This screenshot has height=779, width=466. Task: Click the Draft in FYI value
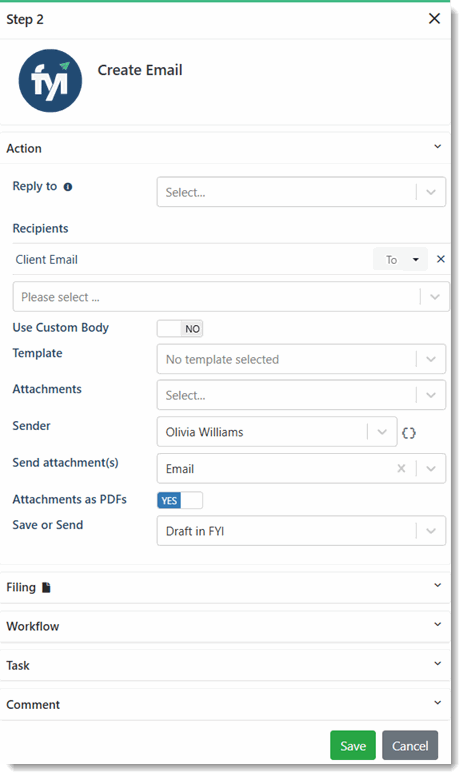click(195, 531)
